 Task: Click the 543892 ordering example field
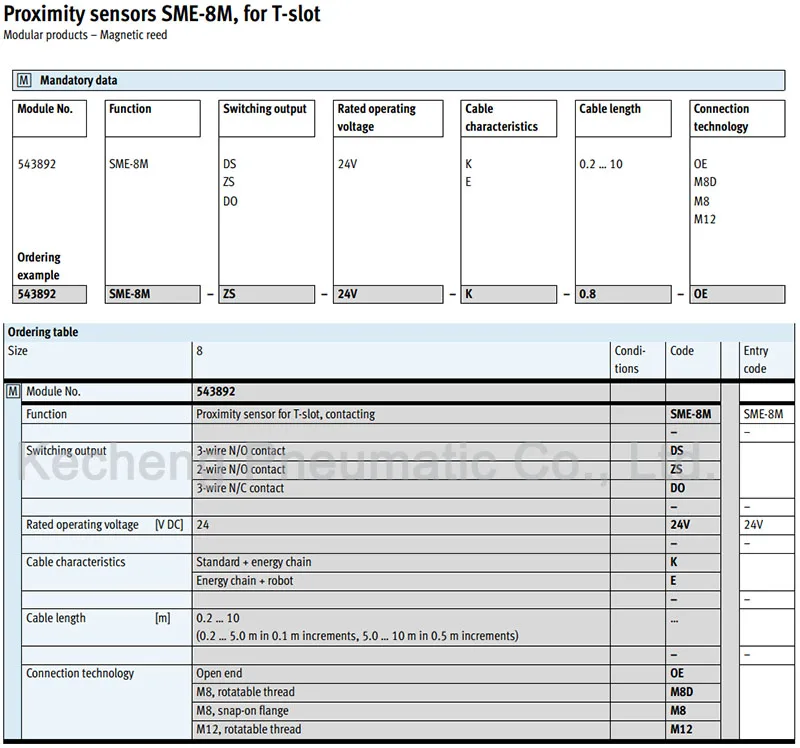(49, 294)
